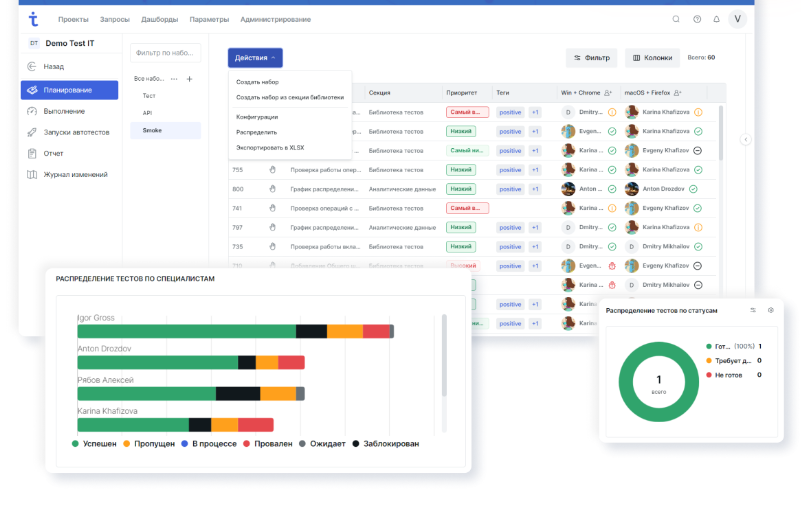This screenshot has width=801, height=518.
Task: Click the Test IT logo icon
Action: click(x=33, y=19)
